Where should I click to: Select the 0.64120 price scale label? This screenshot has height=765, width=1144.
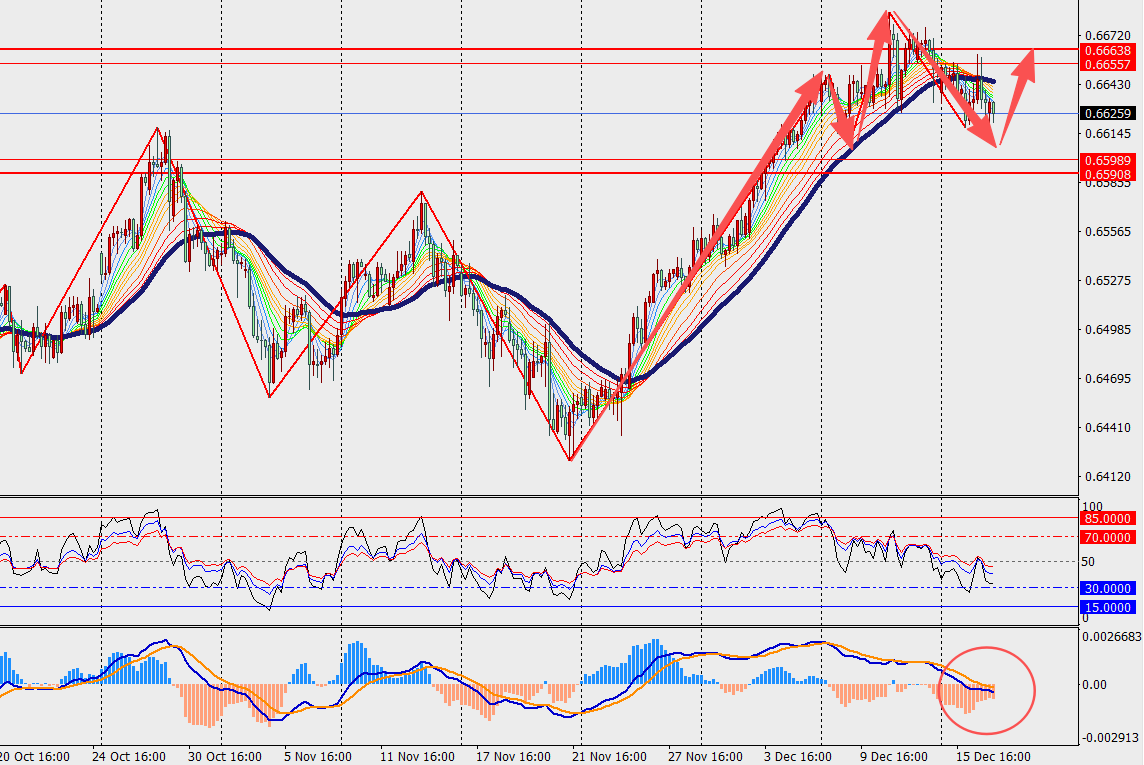[1106, 476]
